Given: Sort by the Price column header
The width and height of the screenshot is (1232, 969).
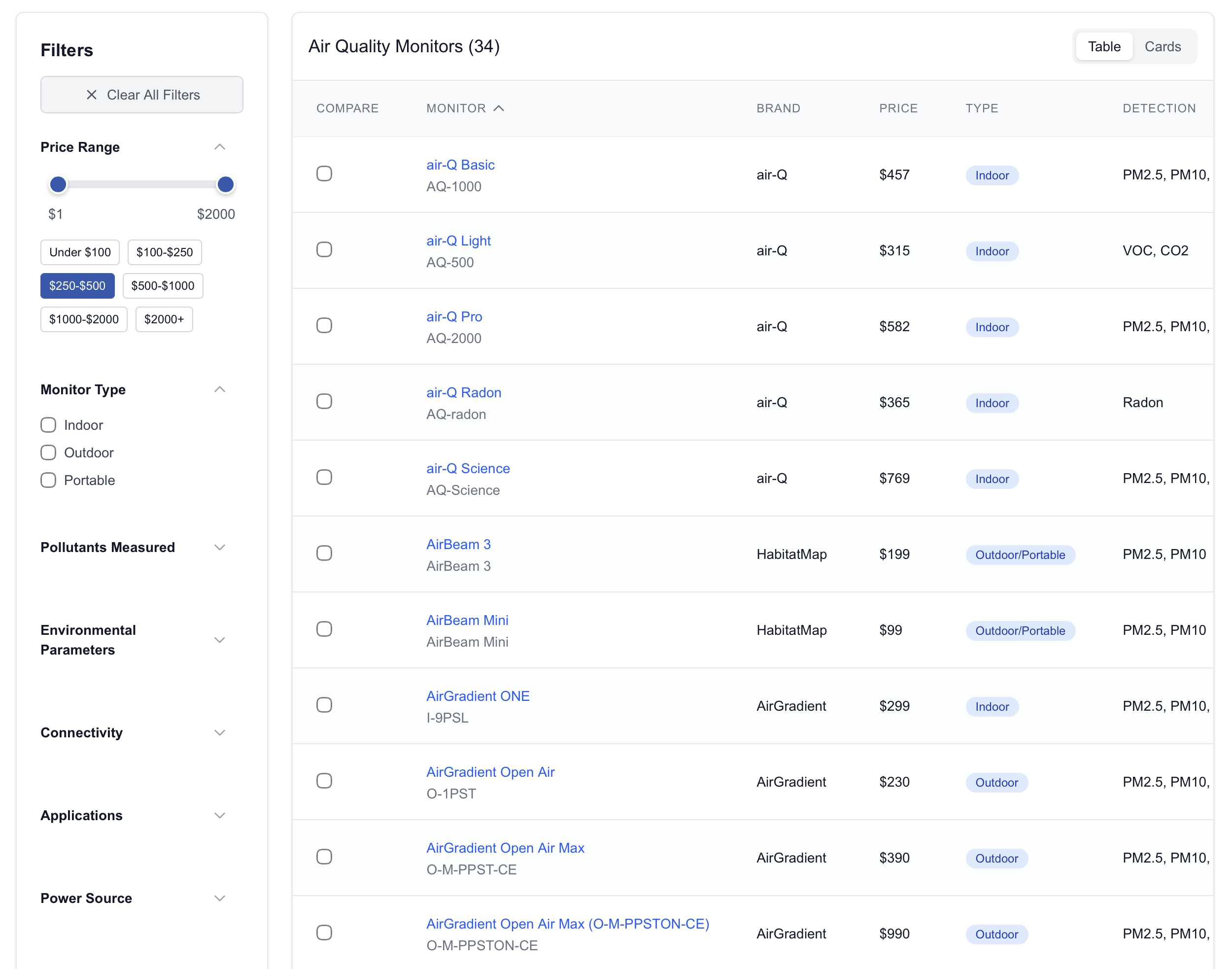Looking at the screenshot, I should coord(898,108).
